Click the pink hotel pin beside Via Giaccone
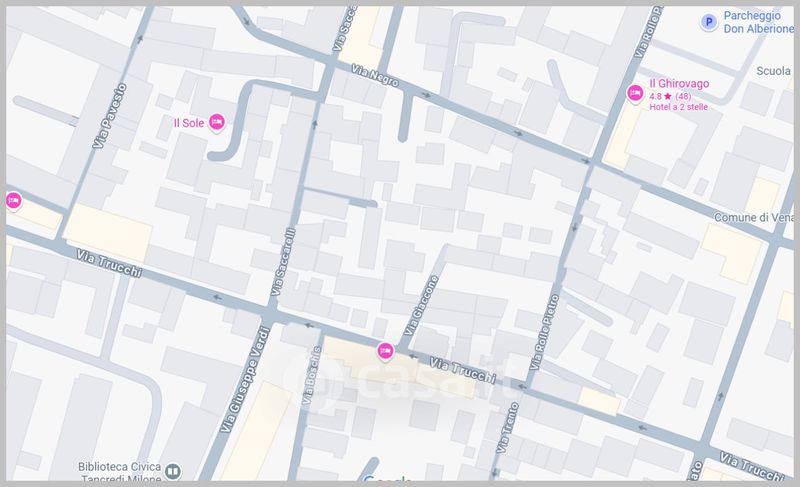 tap(384, 350)
